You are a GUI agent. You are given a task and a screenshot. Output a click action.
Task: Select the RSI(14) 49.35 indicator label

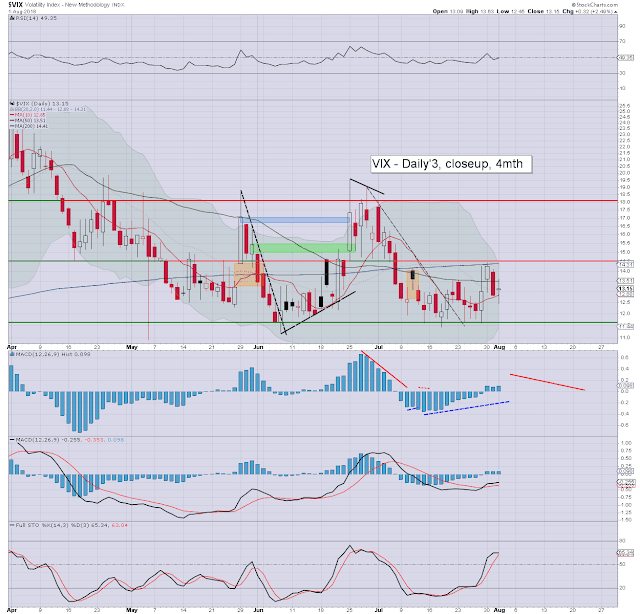tap(36, 18)
